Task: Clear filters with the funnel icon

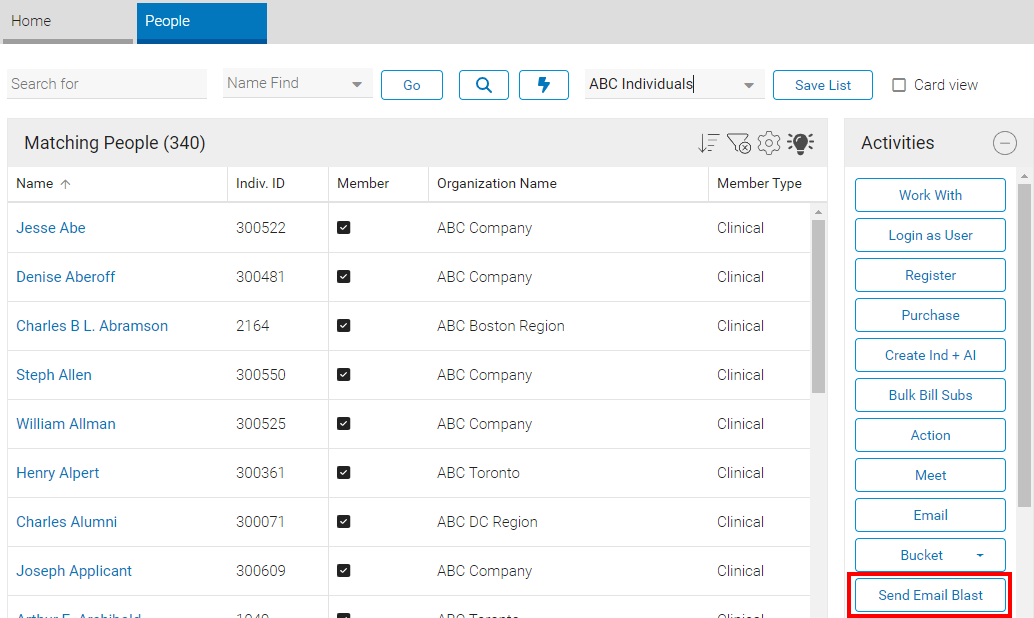Action: click(739, 142)
